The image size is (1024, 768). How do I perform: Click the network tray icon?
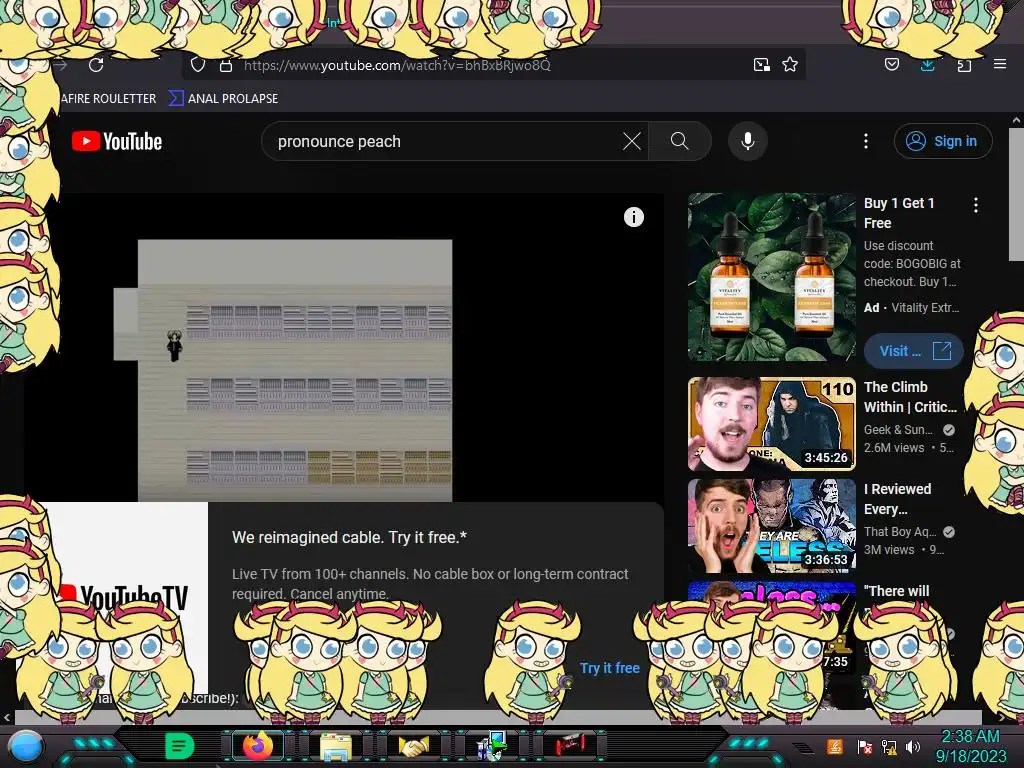(889, 746)
